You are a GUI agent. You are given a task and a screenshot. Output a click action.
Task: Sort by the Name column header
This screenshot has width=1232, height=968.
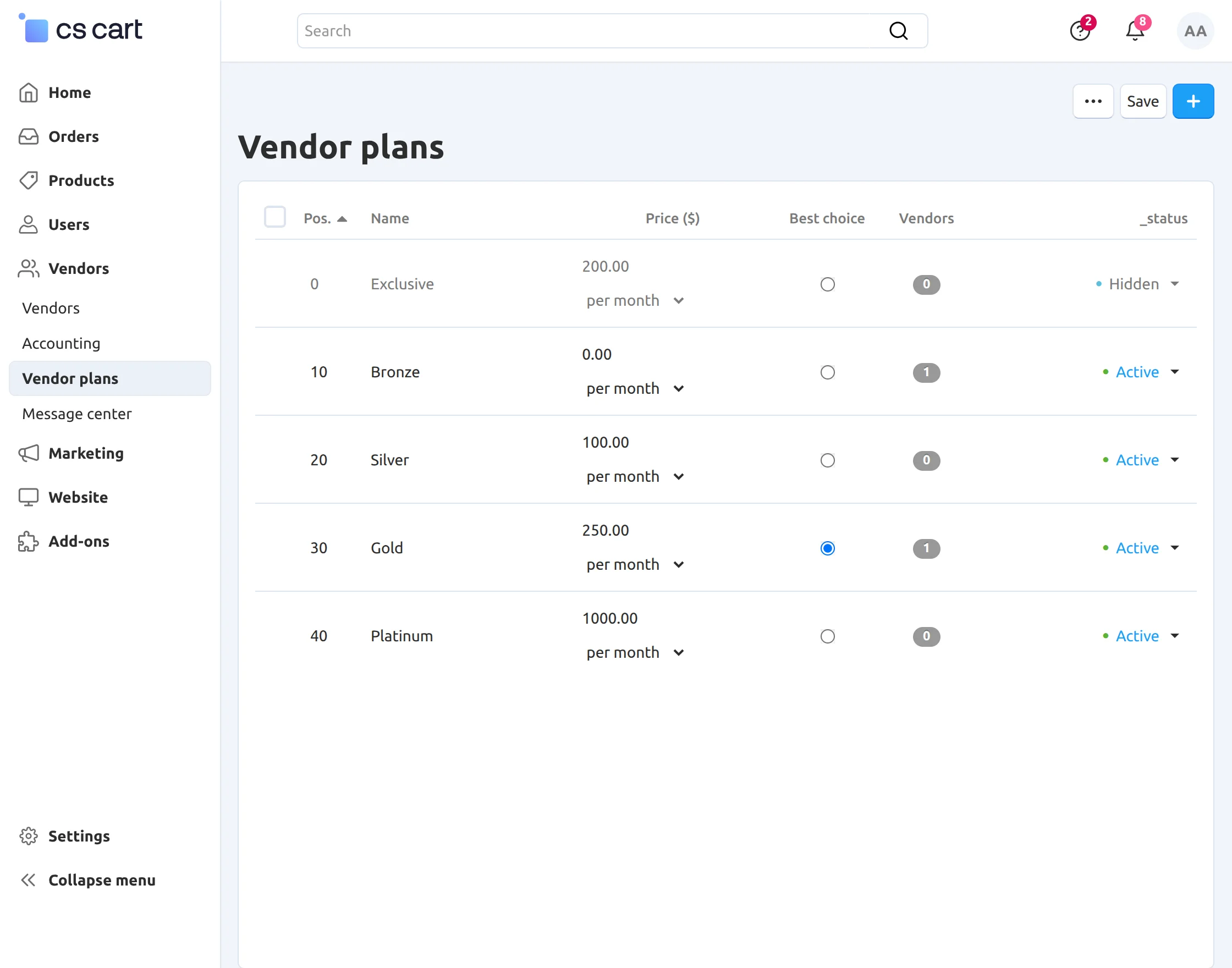[390, 218]
